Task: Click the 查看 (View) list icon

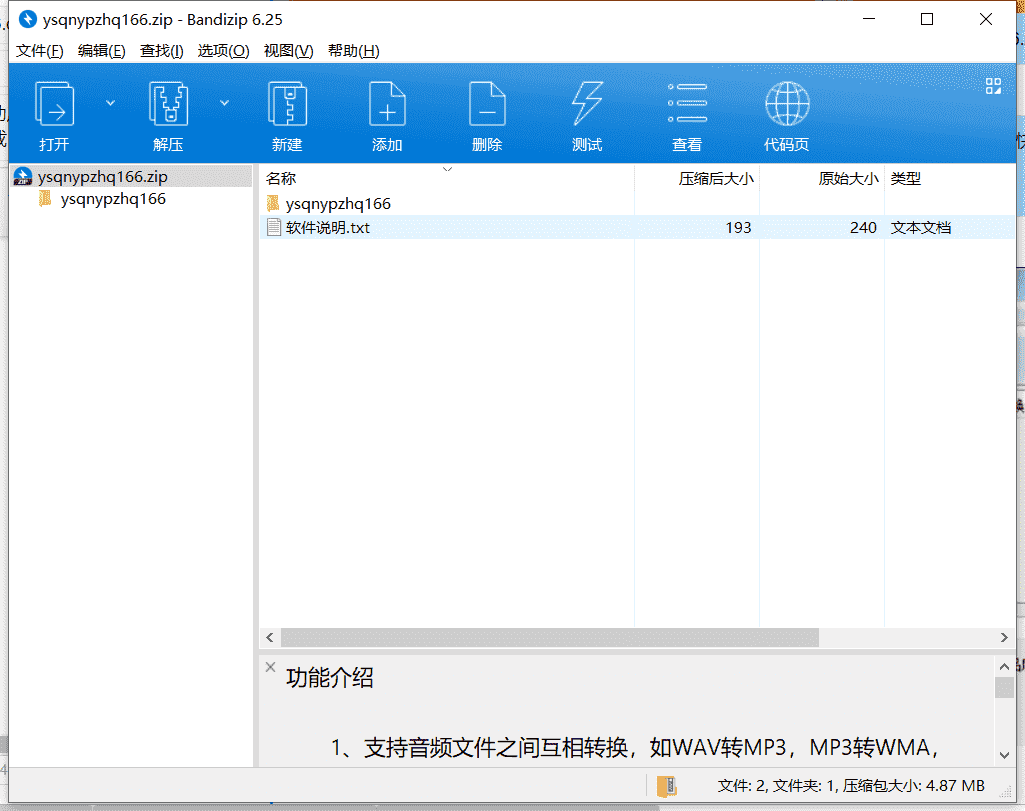Action: 687,103
